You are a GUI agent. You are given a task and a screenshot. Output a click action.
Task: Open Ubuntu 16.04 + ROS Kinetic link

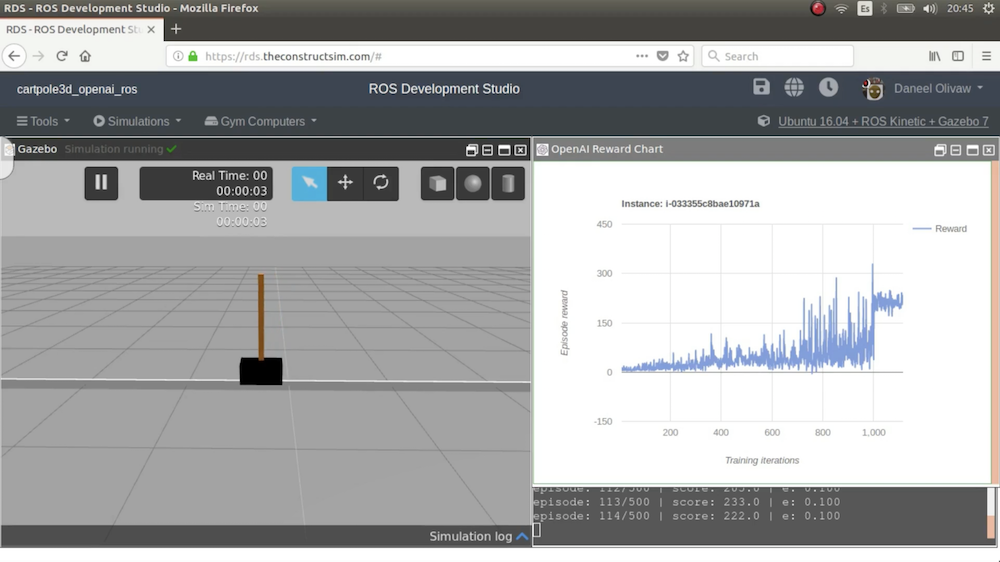(883, 121)
